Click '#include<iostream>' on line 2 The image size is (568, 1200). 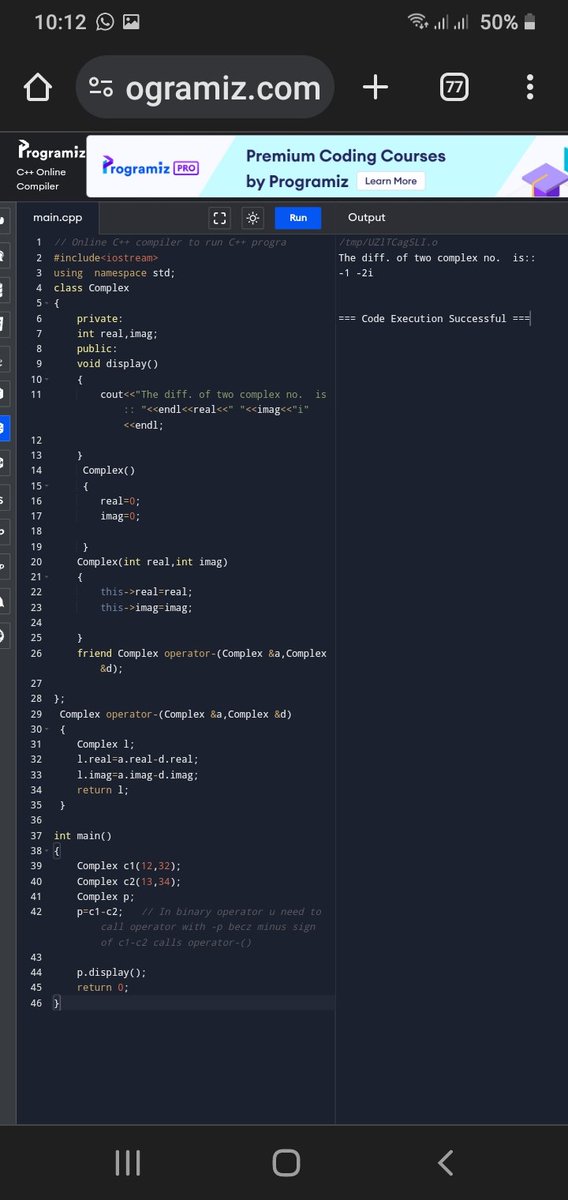tap(106, 257)
